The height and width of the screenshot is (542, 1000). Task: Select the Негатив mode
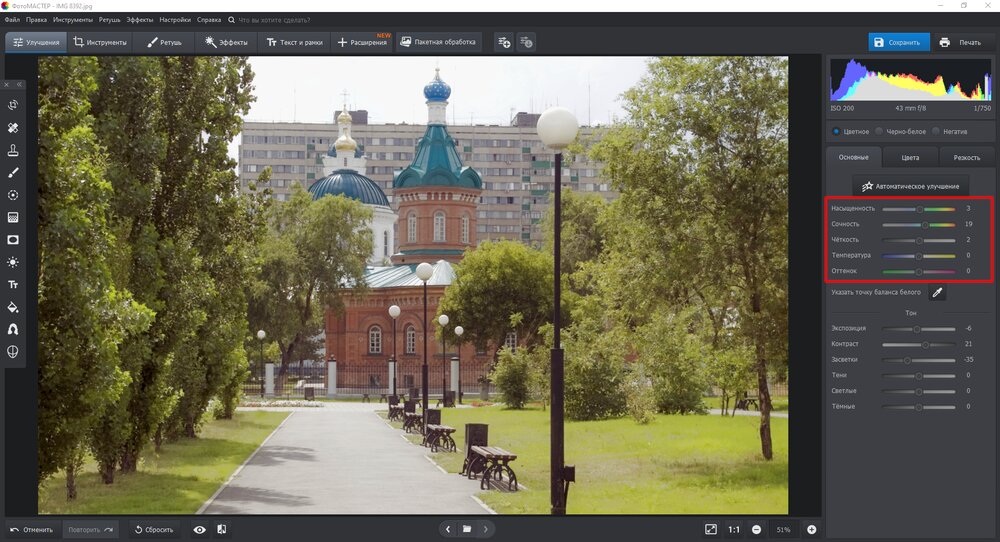(950, 131)
